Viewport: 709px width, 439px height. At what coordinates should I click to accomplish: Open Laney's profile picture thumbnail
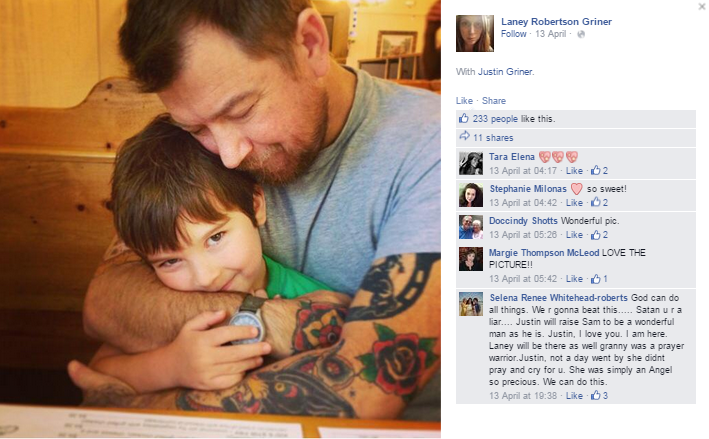click(475, 33)
